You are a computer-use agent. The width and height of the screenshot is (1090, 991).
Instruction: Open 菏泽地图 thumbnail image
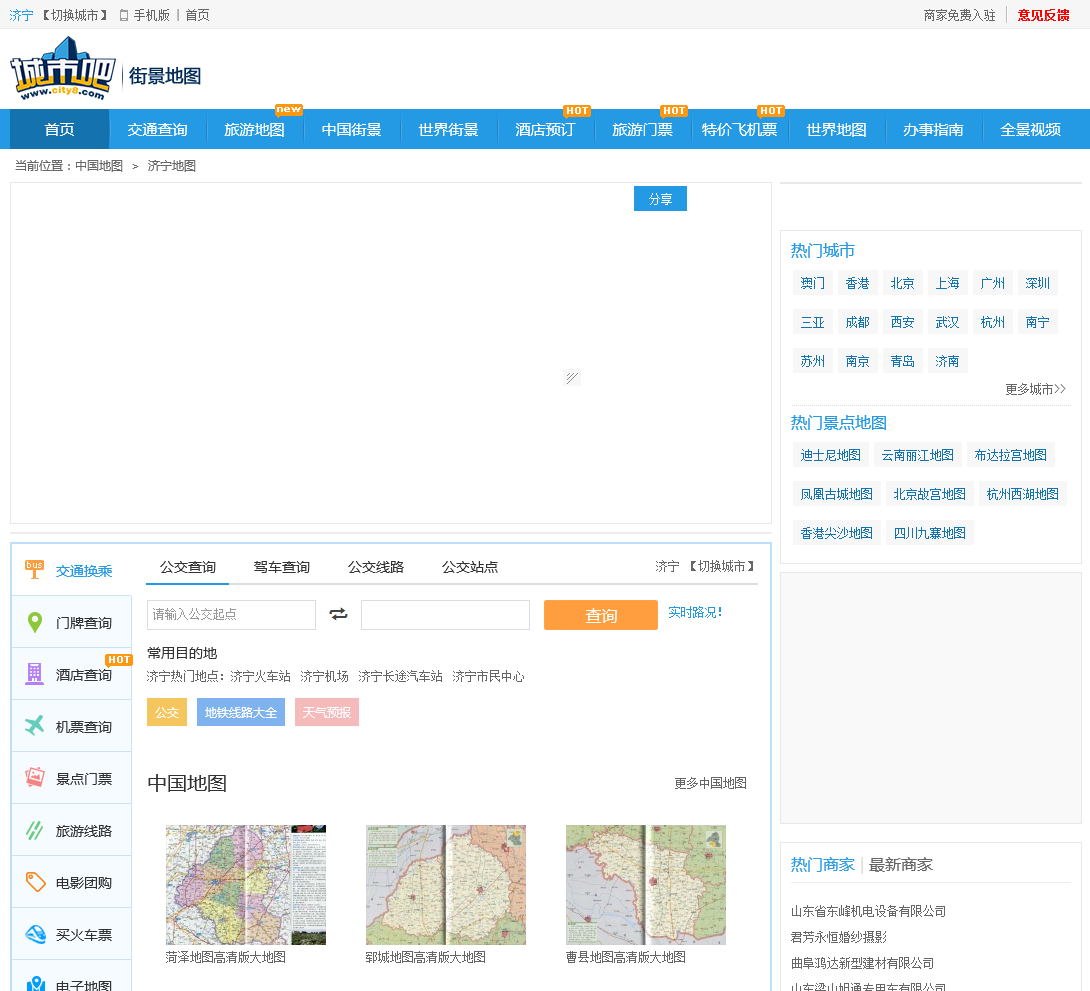[x=245, y=885]
